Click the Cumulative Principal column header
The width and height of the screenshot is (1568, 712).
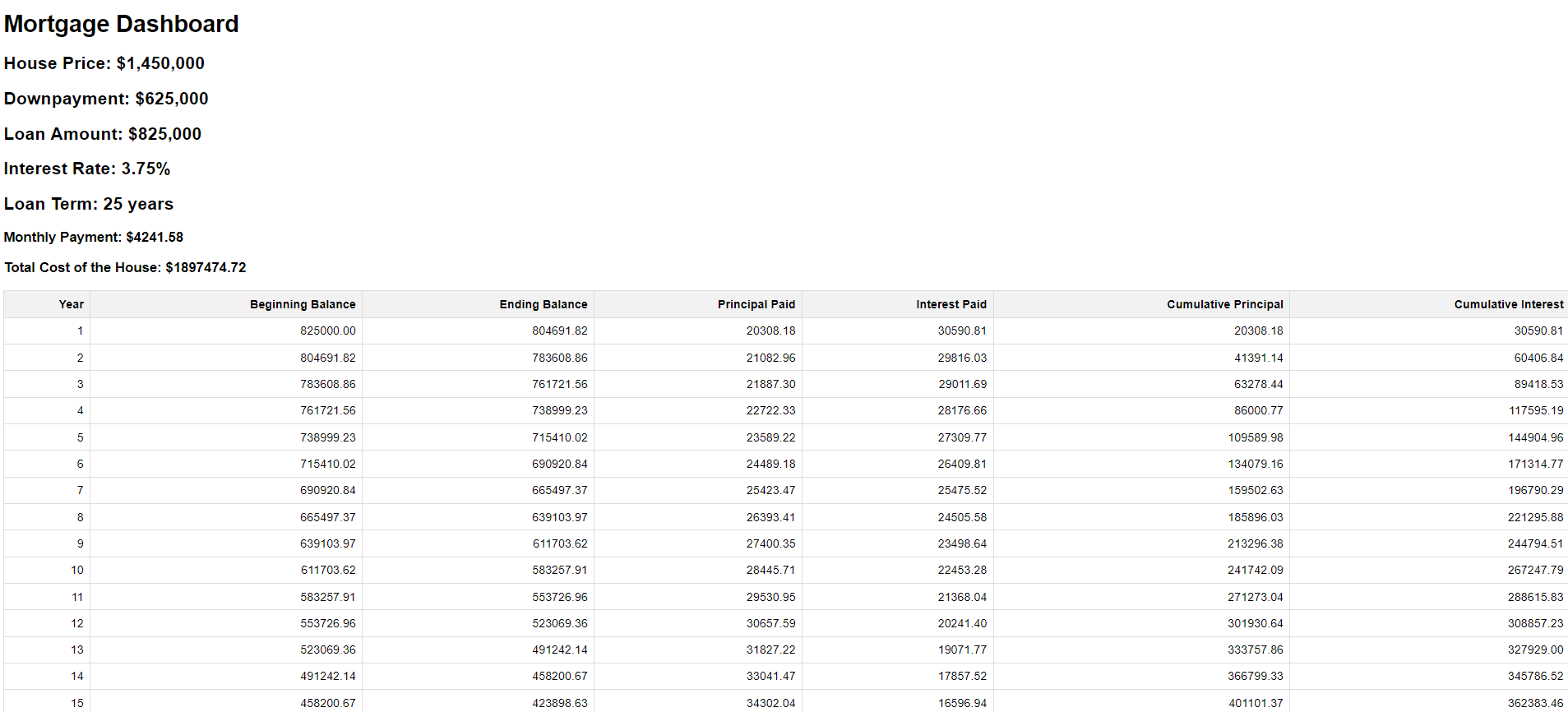(x=1224, y=304)
